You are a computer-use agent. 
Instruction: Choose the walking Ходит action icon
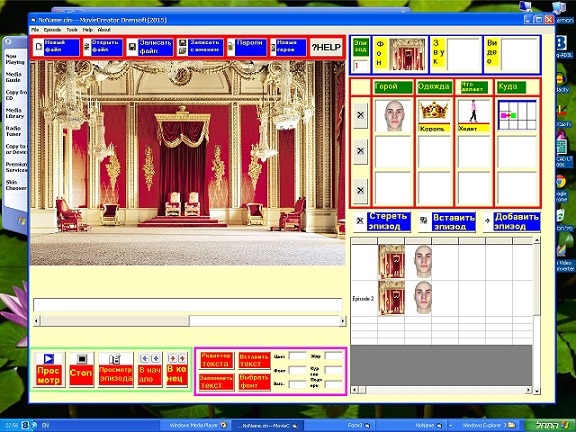pos(474,116)
